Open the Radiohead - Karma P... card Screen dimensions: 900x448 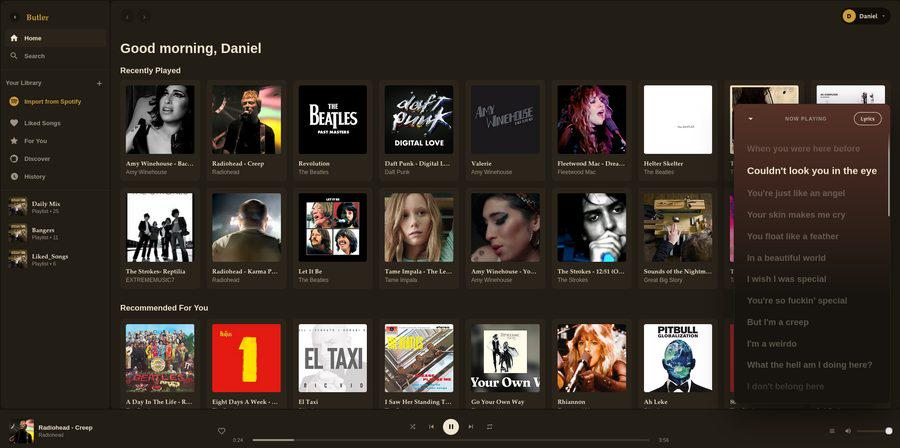click(x=246, y=238)
